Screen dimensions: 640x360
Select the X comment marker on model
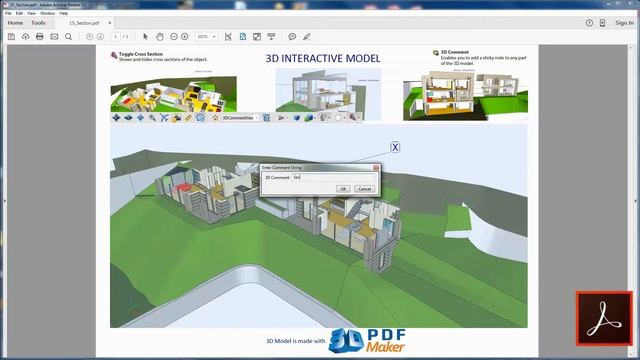tap(395, 147)
